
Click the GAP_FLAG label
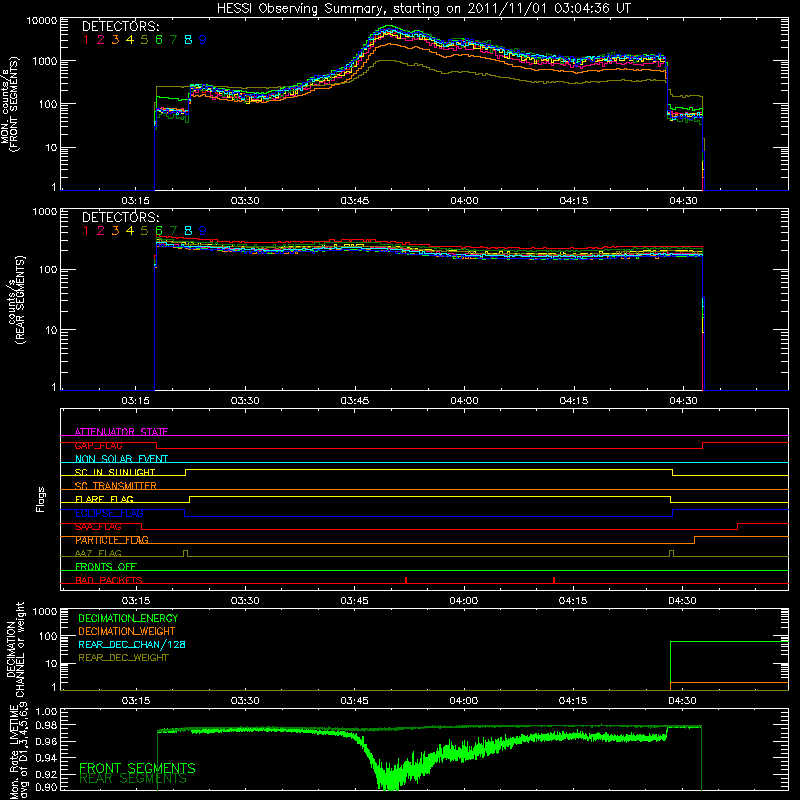tap(98, 445)
